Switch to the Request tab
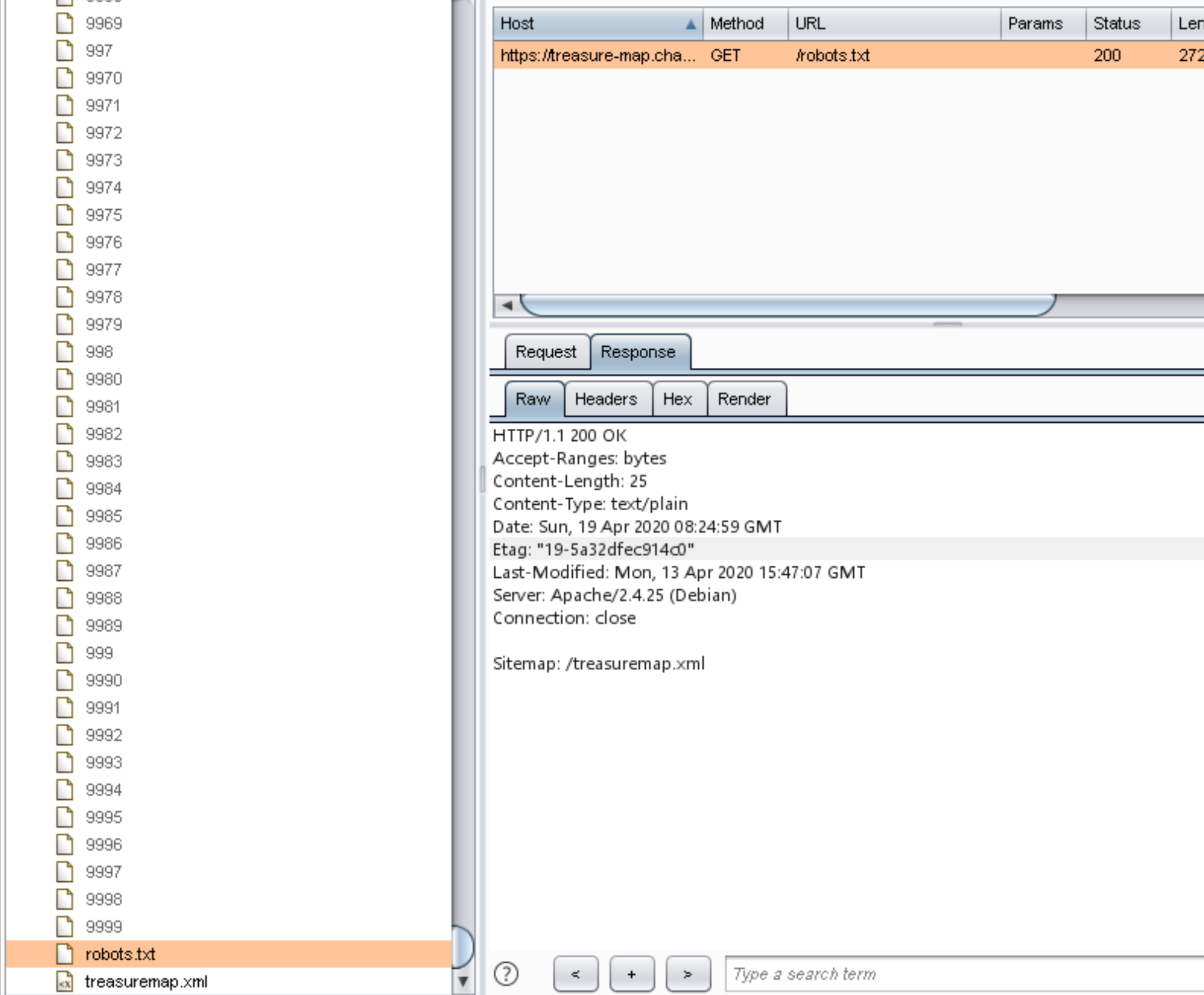The width and height of the screenshot is (1204, 995). (x=545, y=352)
